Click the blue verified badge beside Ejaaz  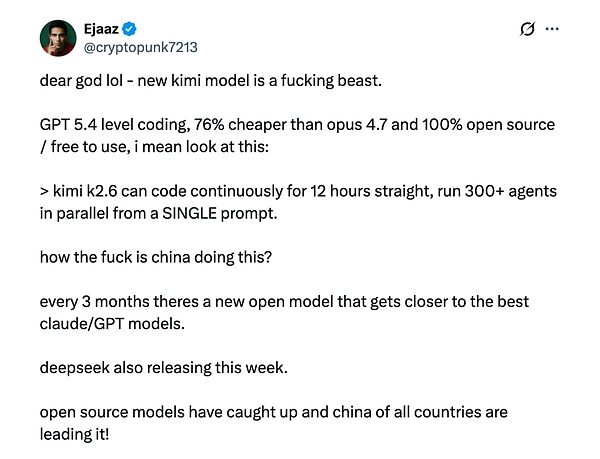pos(132,28)
